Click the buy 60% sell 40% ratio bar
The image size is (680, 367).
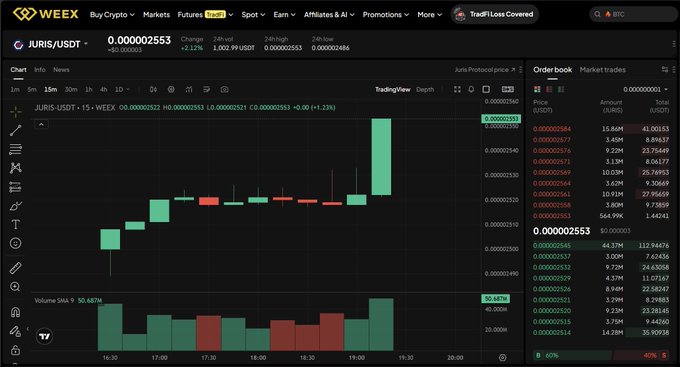coord(602,355)
